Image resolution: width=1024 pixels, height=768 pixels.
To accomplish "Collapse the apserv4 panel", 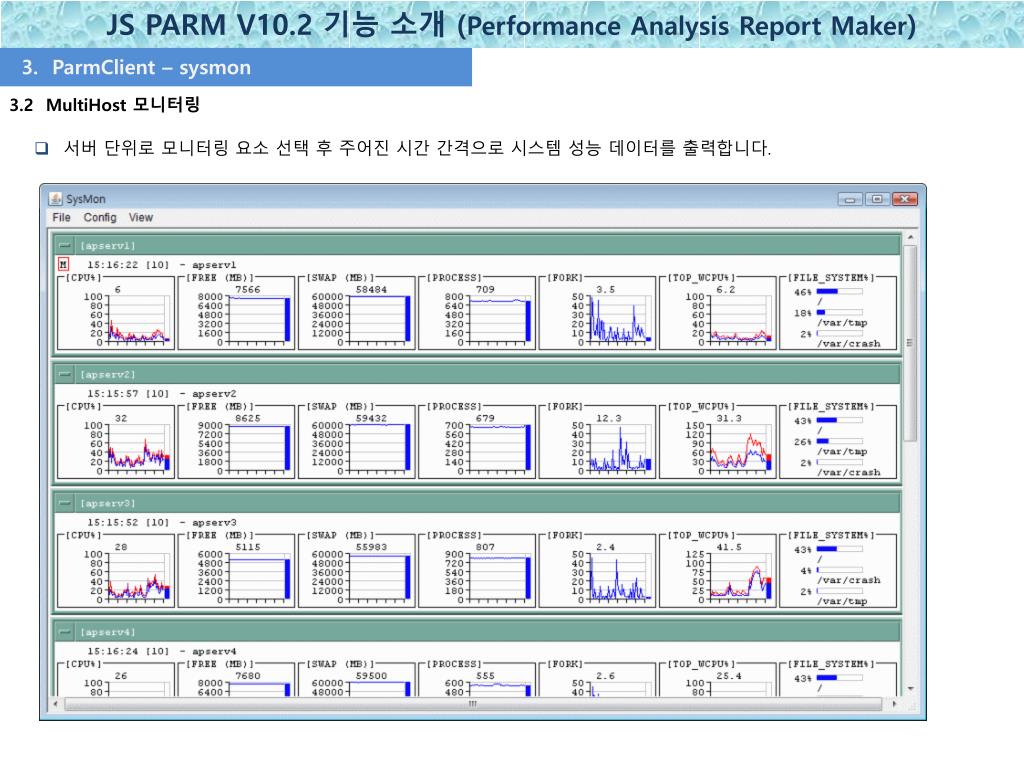I will tap(65, 632).
